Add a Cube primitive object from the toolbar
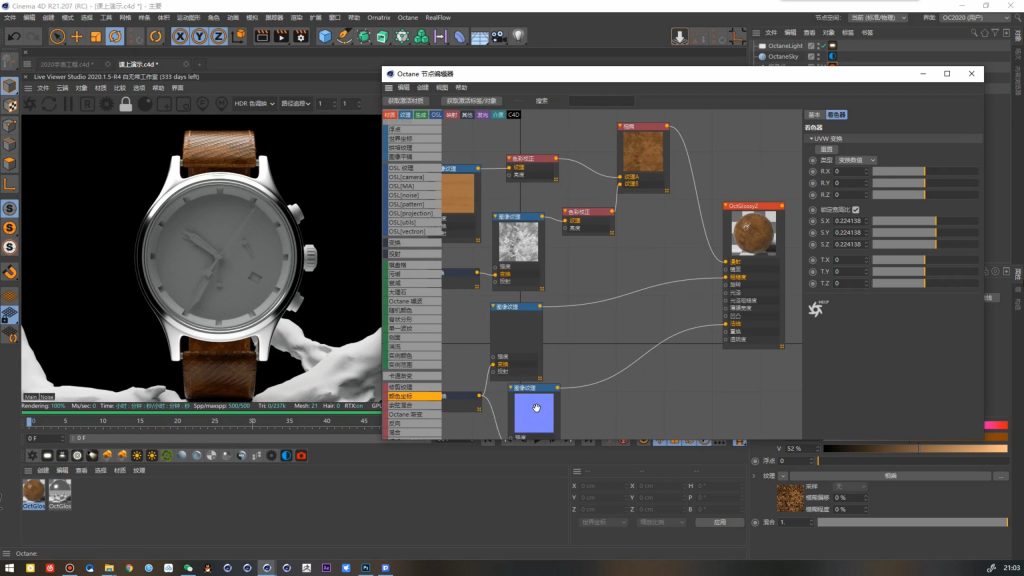 (325, 36)
